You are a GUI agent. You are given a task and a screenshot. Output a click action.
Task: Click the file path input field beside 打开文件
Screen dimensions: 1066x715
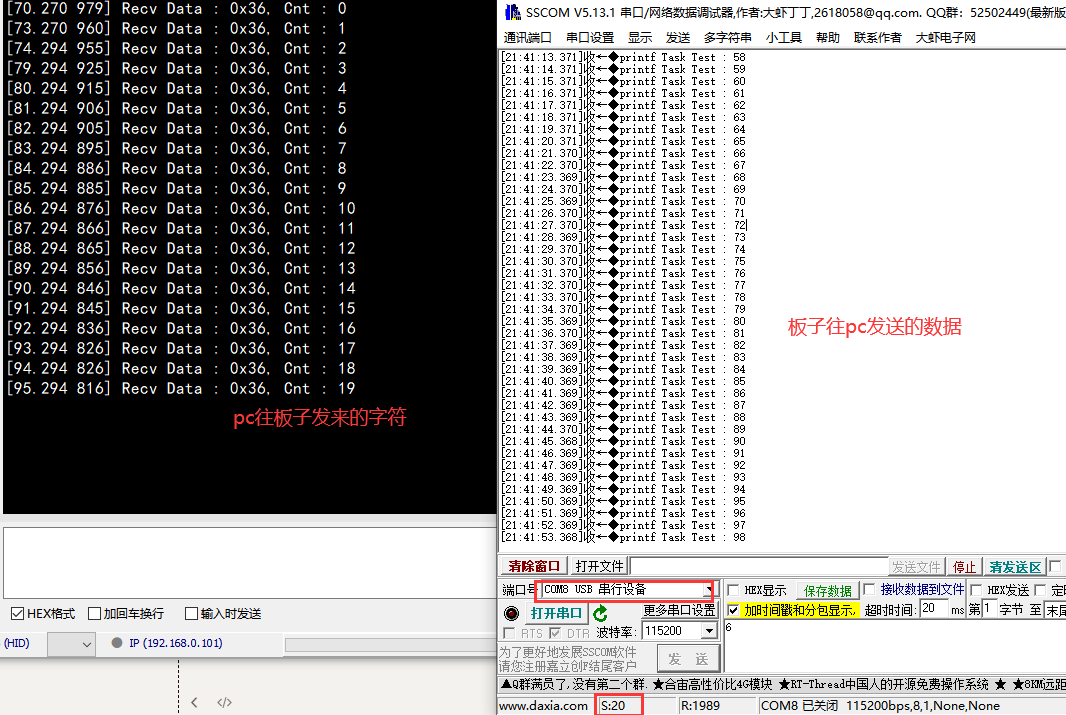pos(759,566)
